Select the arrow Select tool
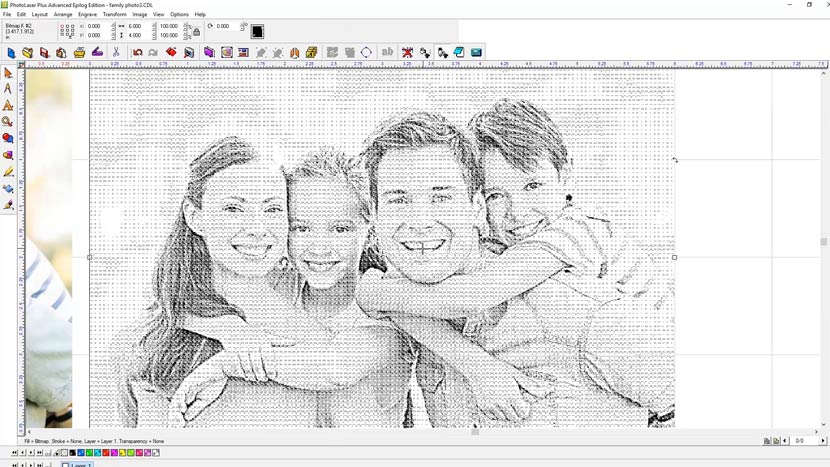Image resolution: width=830 pixels, height=467 pixels. click(8, 73)
